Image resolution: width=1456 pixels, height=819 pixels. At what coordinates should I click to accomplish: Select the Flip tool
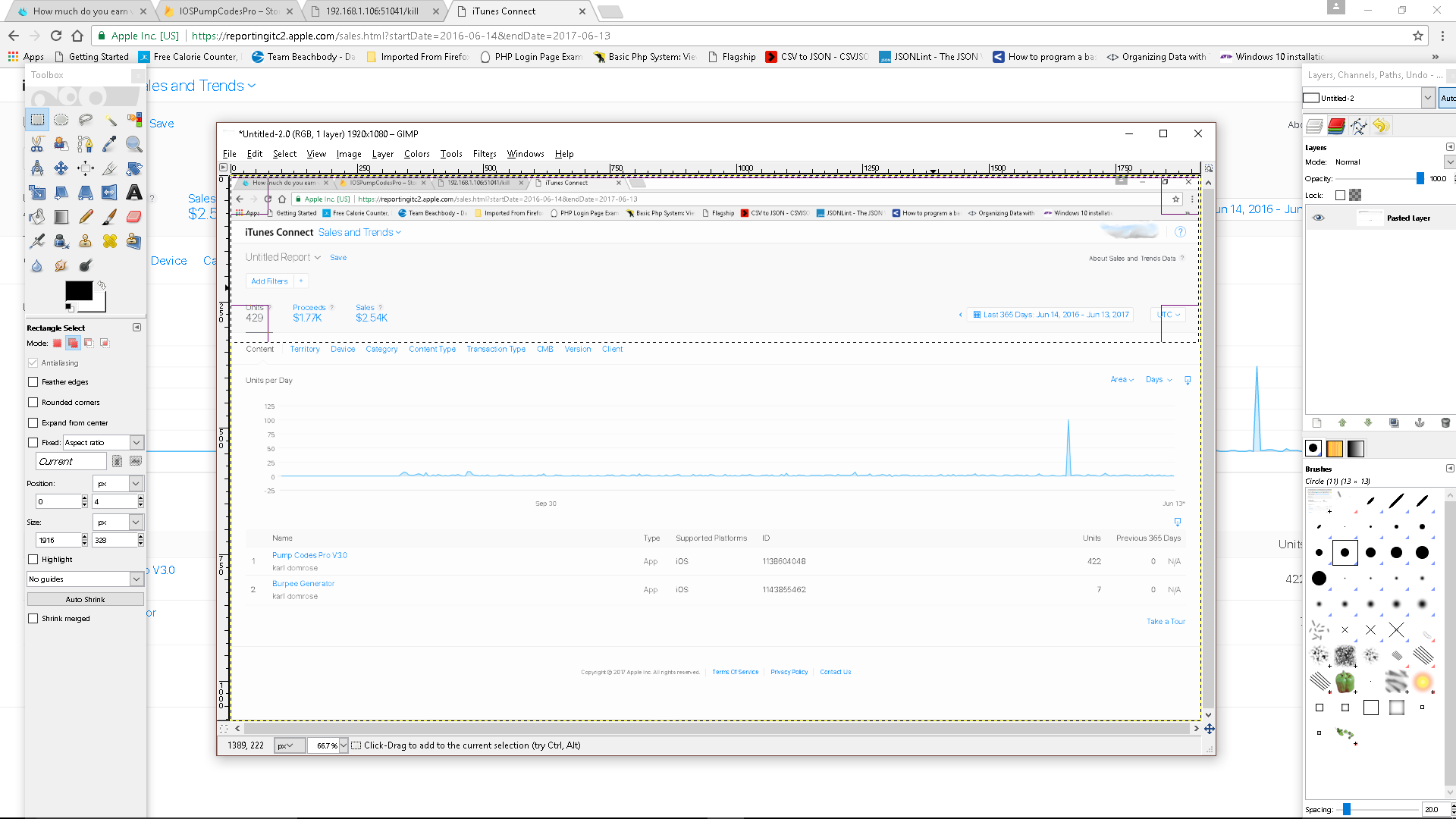110,193
